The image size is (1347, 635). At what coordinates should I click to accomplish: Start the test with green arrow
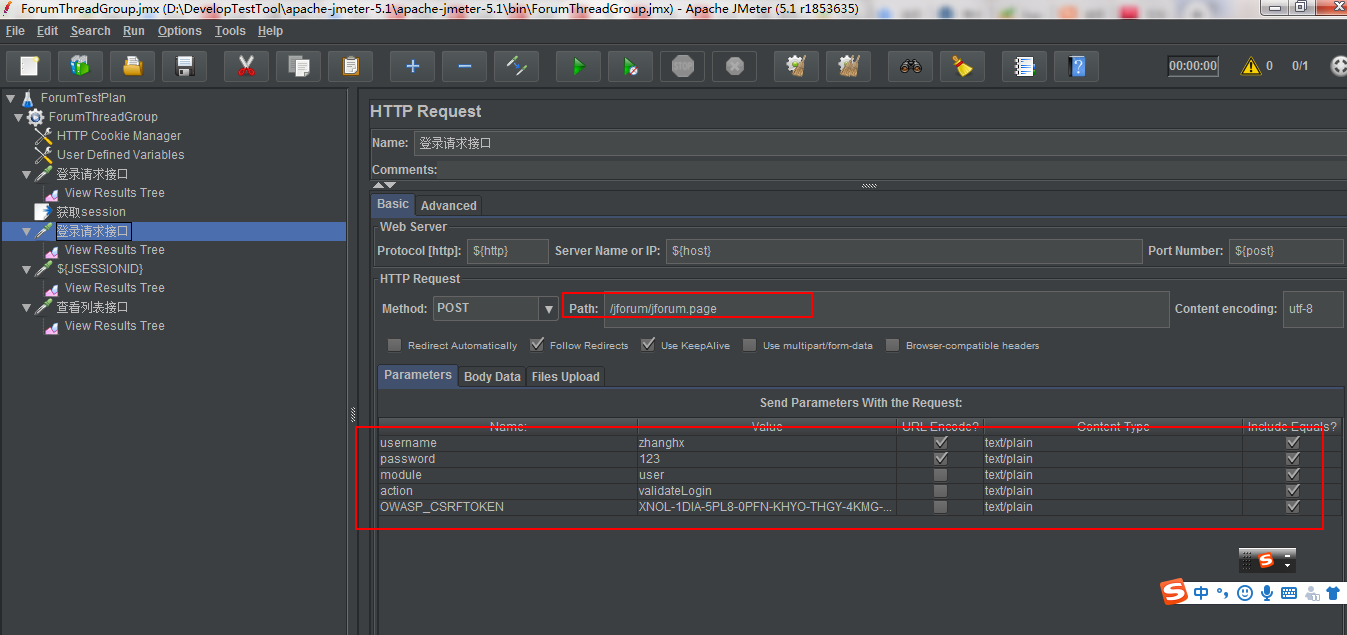578,66
